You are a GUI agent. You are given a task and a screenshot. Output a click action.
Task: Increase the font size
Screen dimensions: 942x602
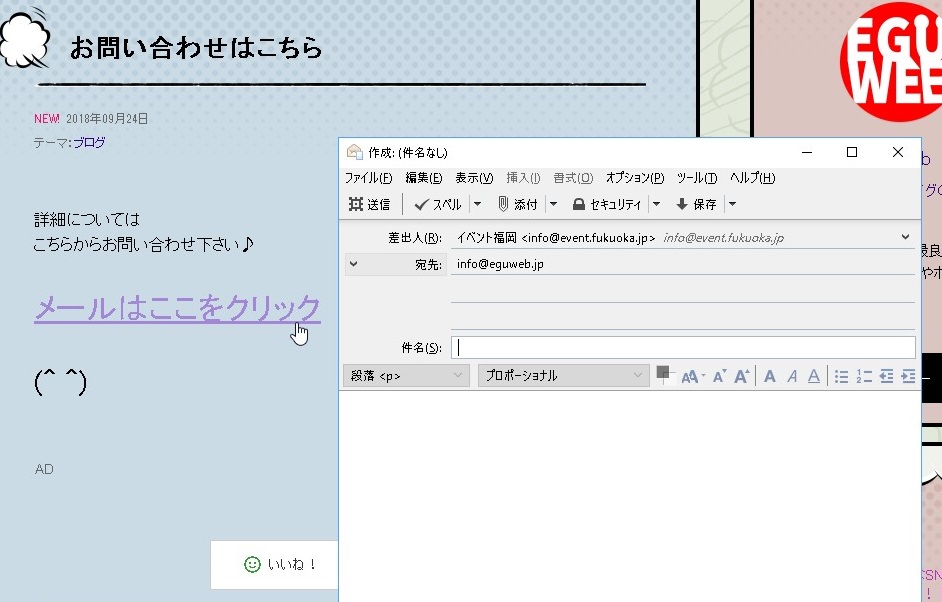pos(742,376)
